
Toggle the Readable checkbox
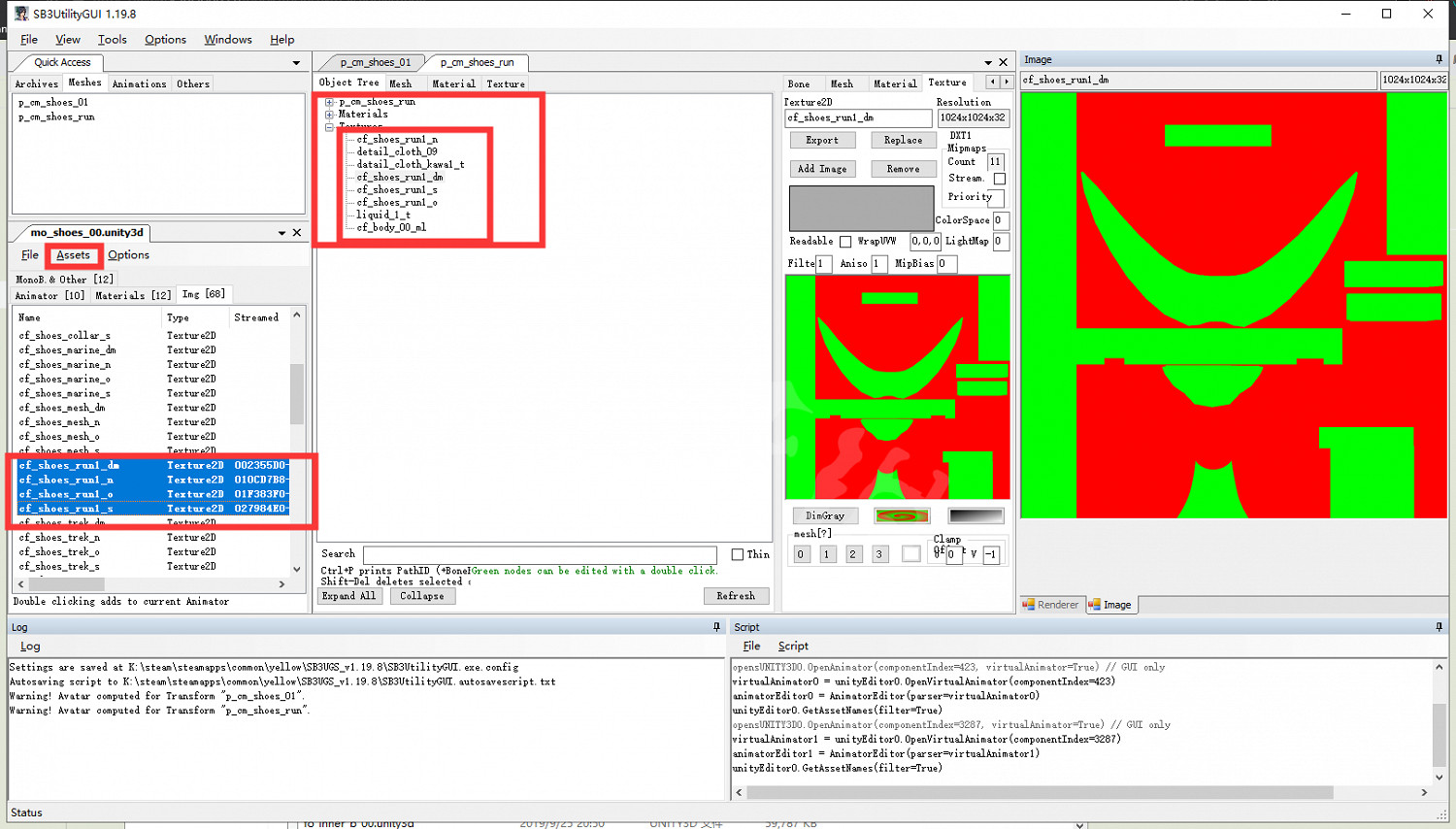point(845,242)
